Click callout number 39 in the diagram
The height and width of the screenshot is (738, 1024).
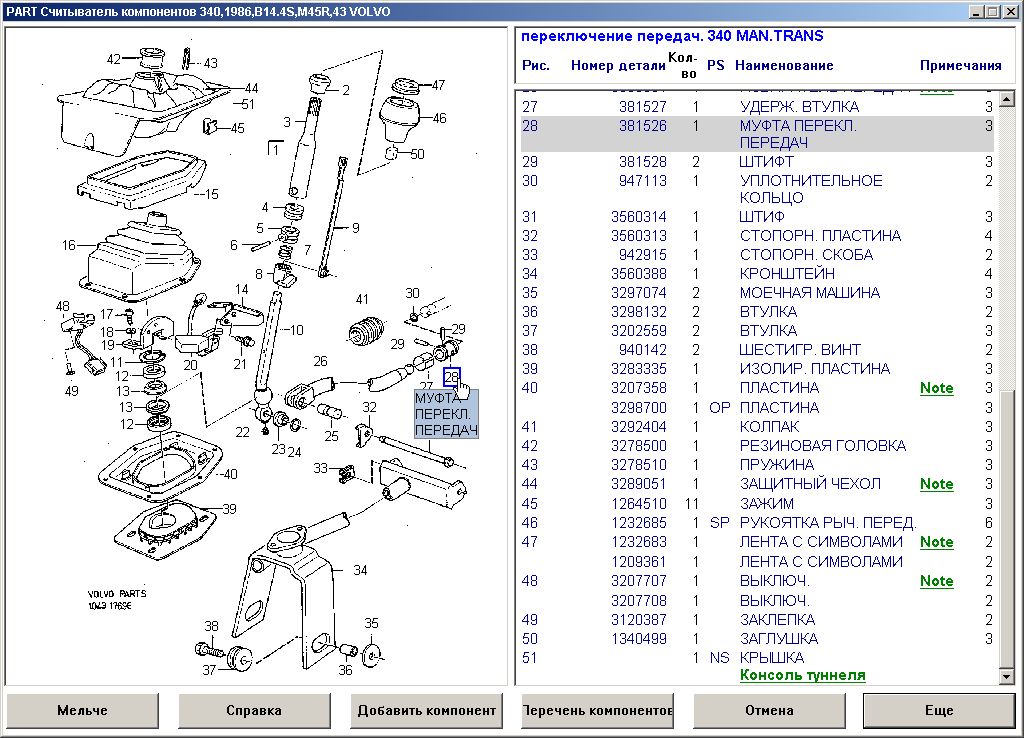tap(229, 509)
